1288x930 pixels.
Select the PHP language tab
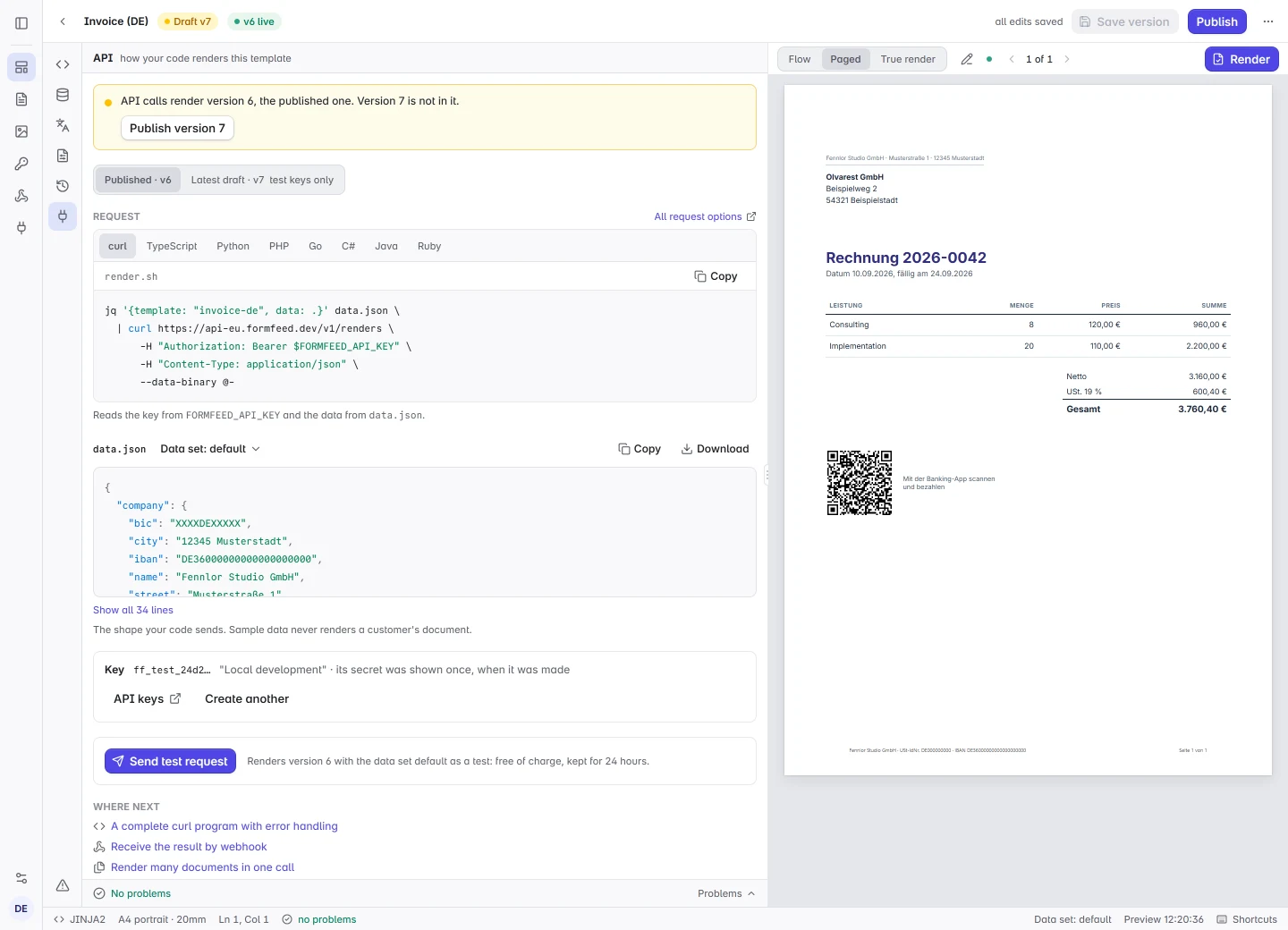(279, 246)
